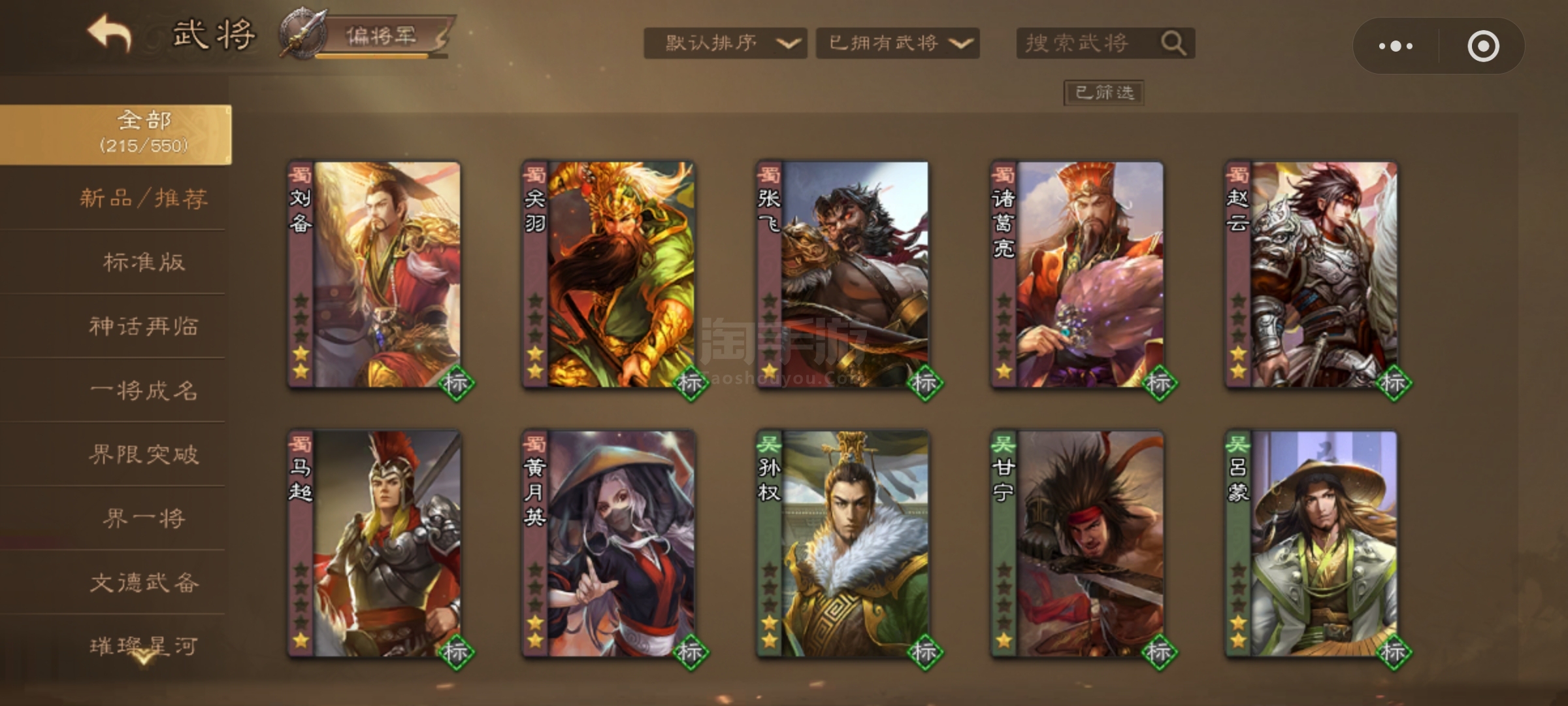1568x706 pixels.
Task: Open the 已拥有武将 filter dropdown
Action: [898, 43]
